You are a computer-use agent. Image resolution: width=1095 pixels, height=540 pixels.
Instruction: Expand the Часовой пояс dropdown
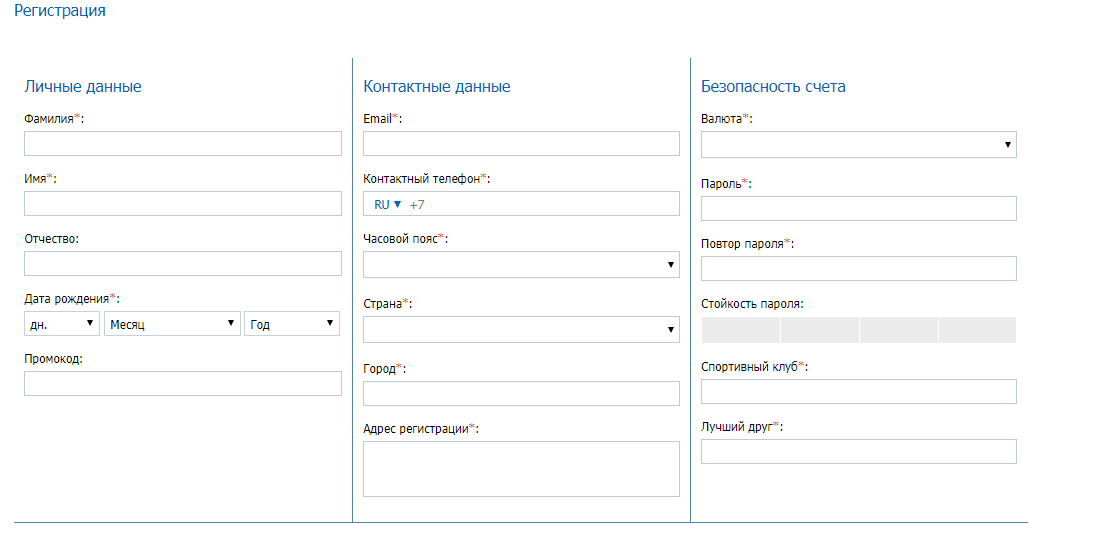coord(521,265)
